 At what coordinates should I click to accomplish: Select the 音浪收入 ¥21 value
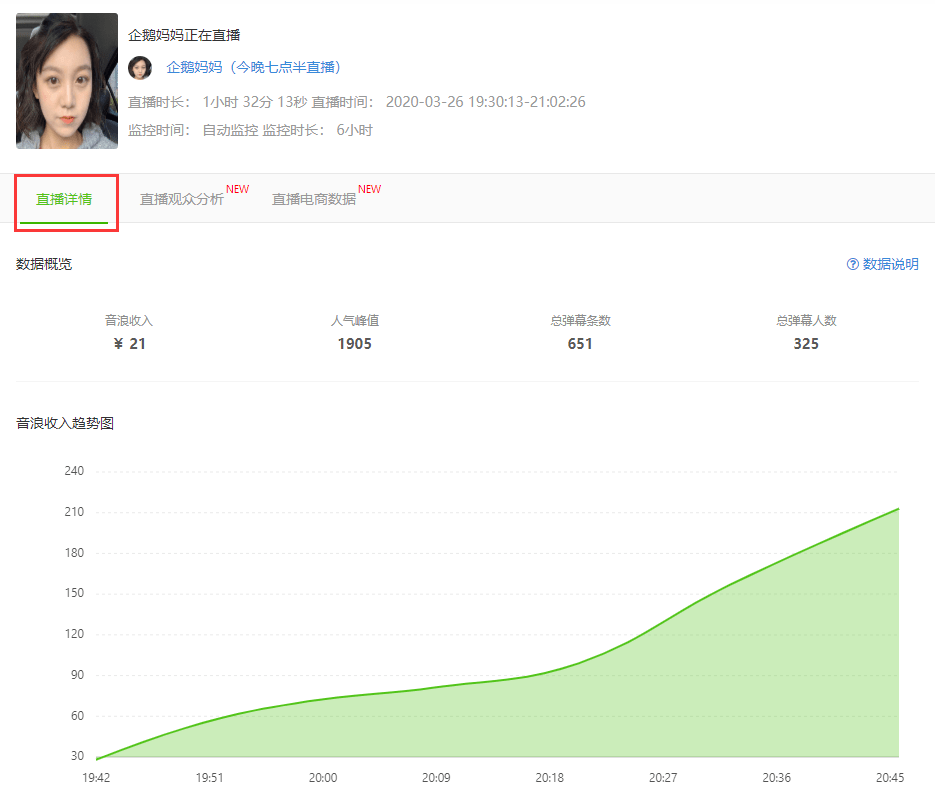pos(129,344)
